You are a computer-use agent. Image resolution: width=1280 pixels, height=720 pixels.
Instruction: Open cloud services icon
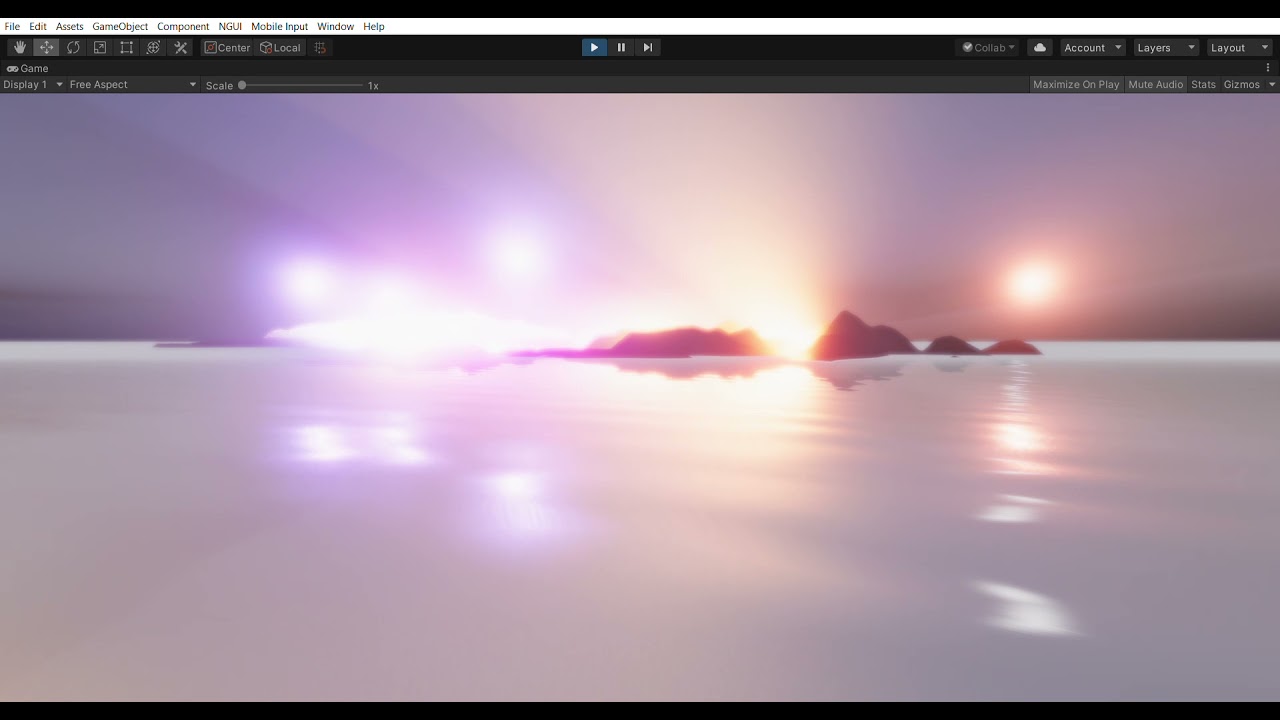[1039, 48]
